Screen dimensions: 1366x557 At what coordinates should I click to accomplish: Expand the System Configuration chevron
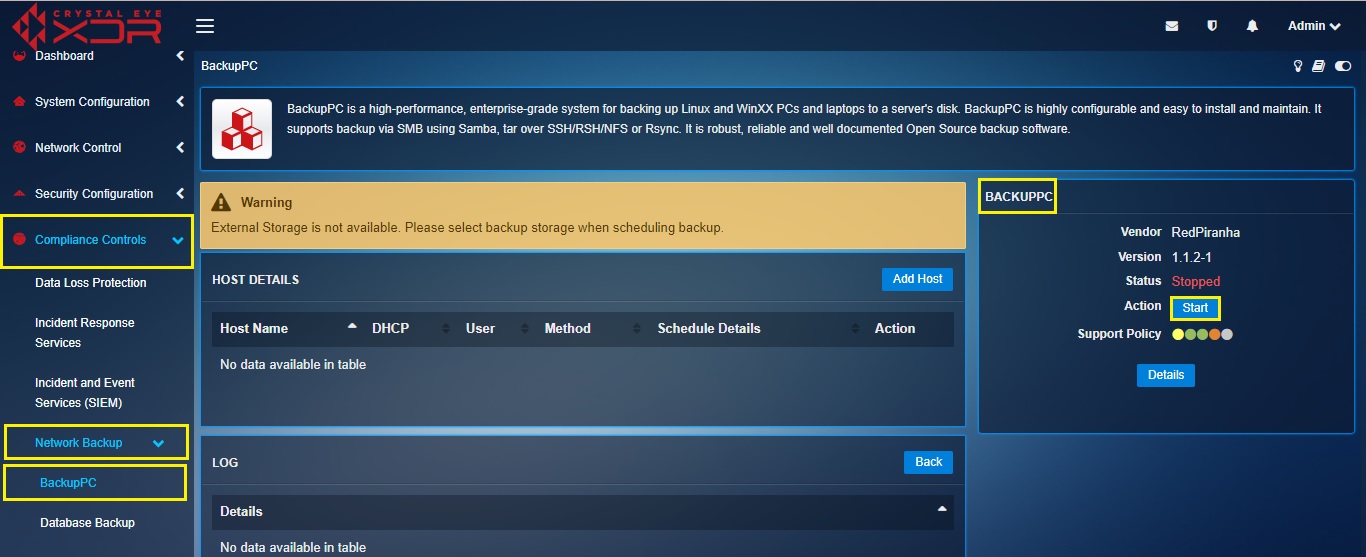tap(180, 102)
